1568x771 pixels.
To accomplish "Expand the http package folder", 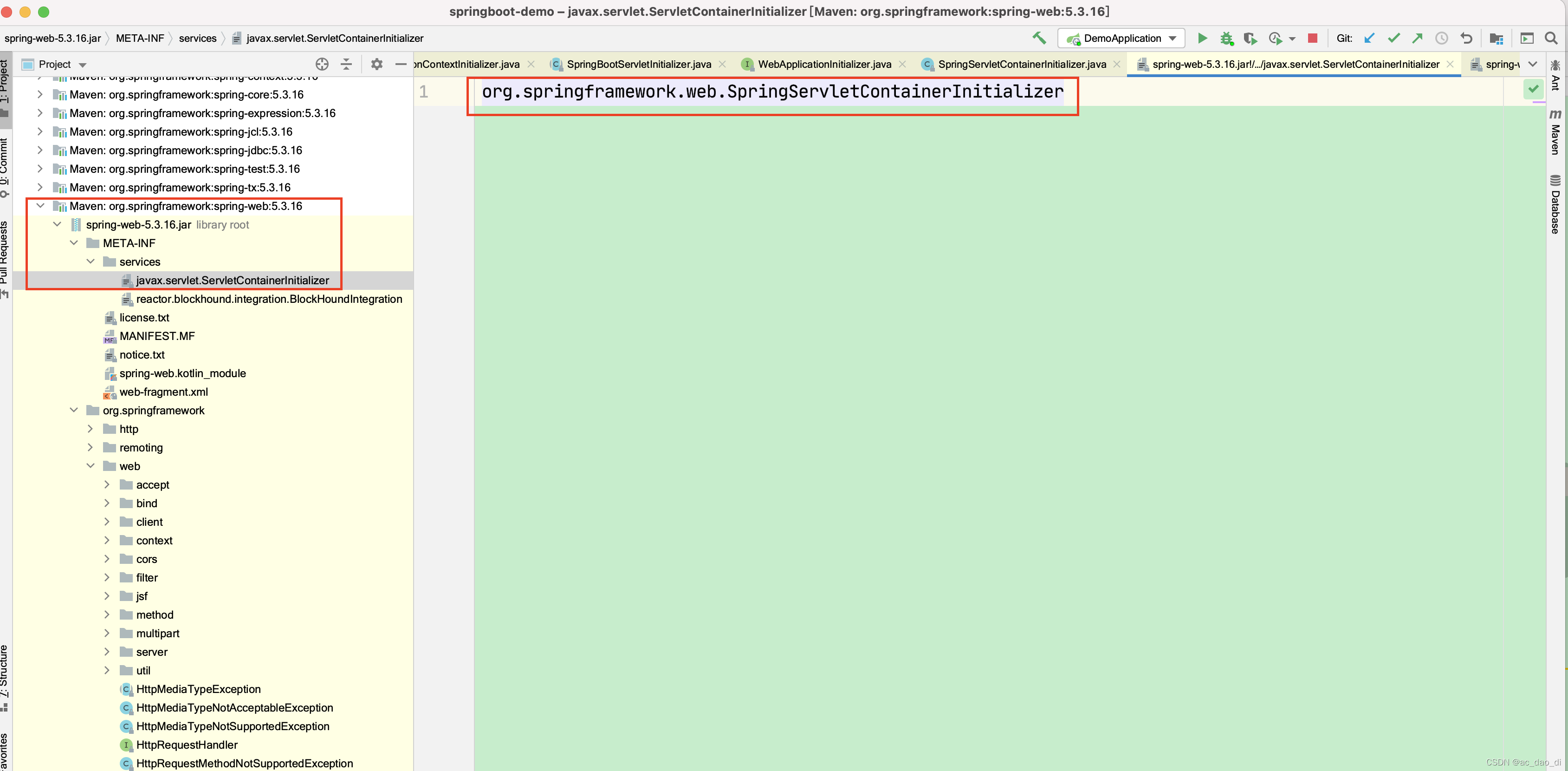I will tap(90, 429).
